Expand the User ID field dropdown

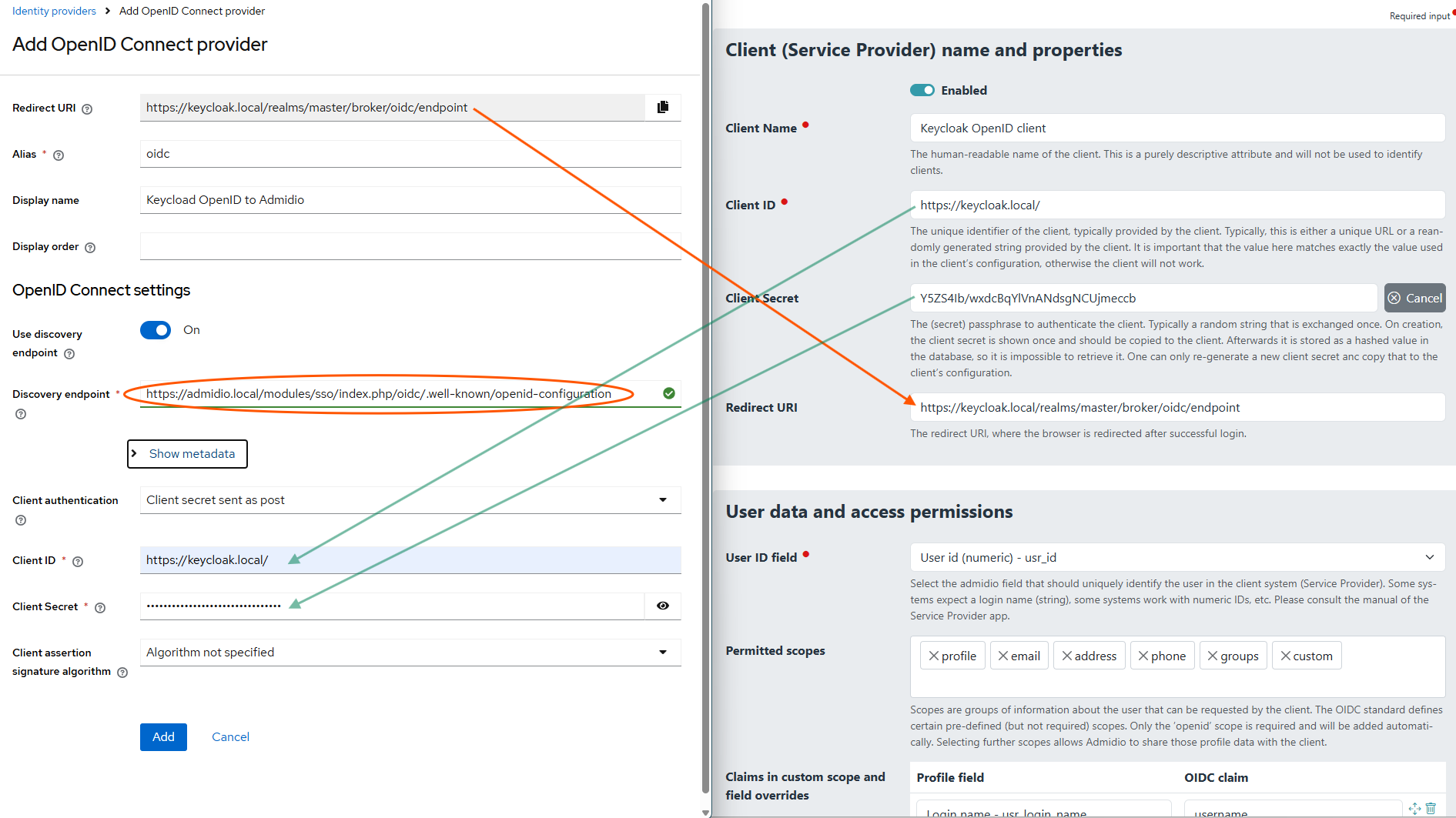pos(1177,557)
